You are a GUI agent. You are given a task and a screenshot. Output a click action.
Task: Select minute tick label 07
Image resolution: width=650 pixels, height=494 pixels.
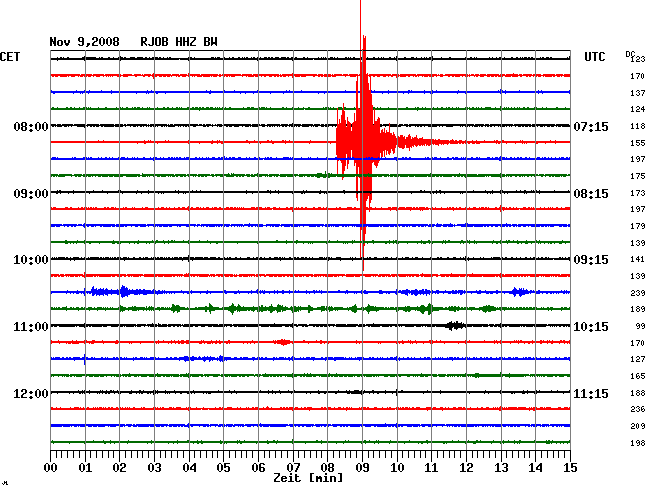(293, 467)
